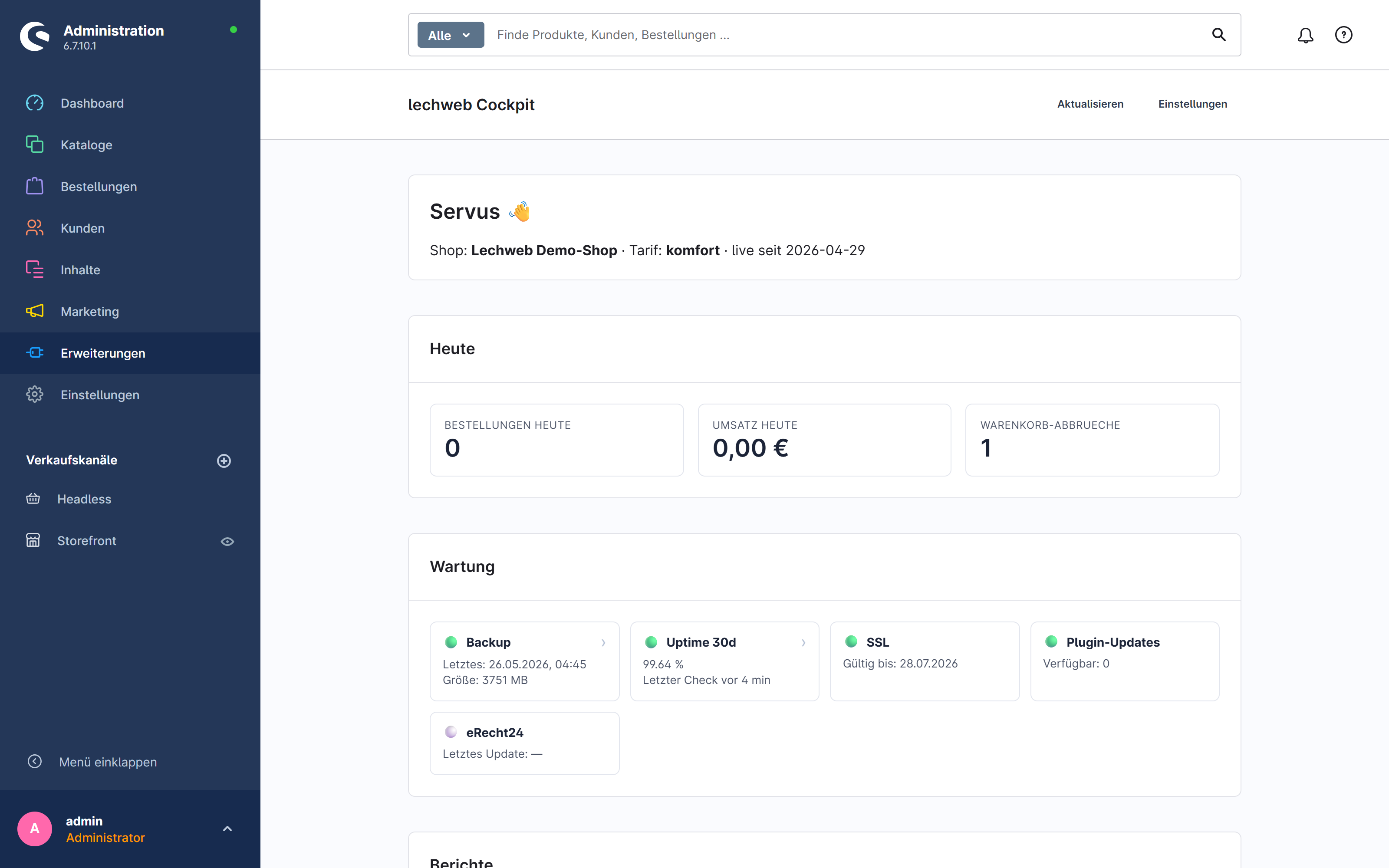This screenshot has height=868, width=1389.
Task: Click the Storefront shop icon
Action: pyautogui.click(x=33, y=540)
